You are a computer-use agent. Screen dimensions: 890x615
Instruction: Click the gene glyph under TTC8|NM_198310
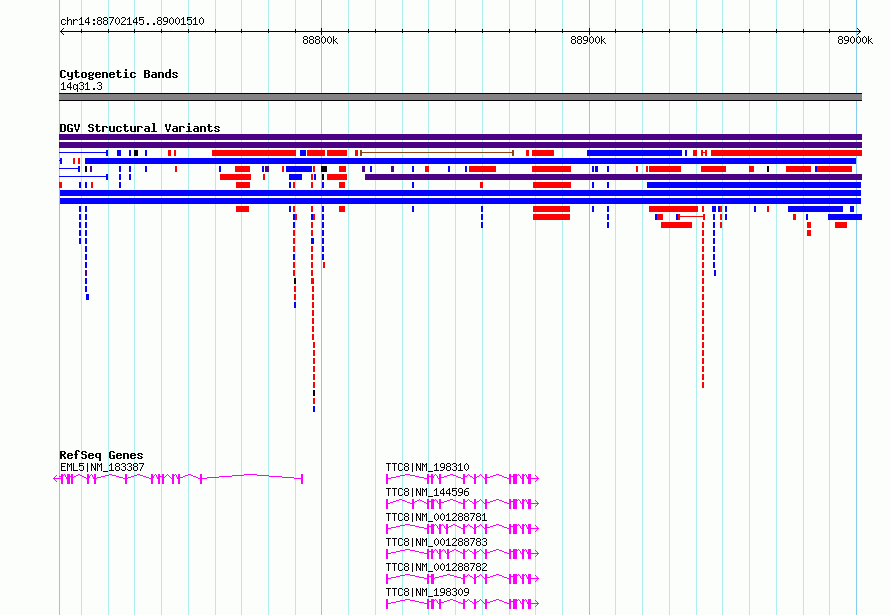click(462, 479)
